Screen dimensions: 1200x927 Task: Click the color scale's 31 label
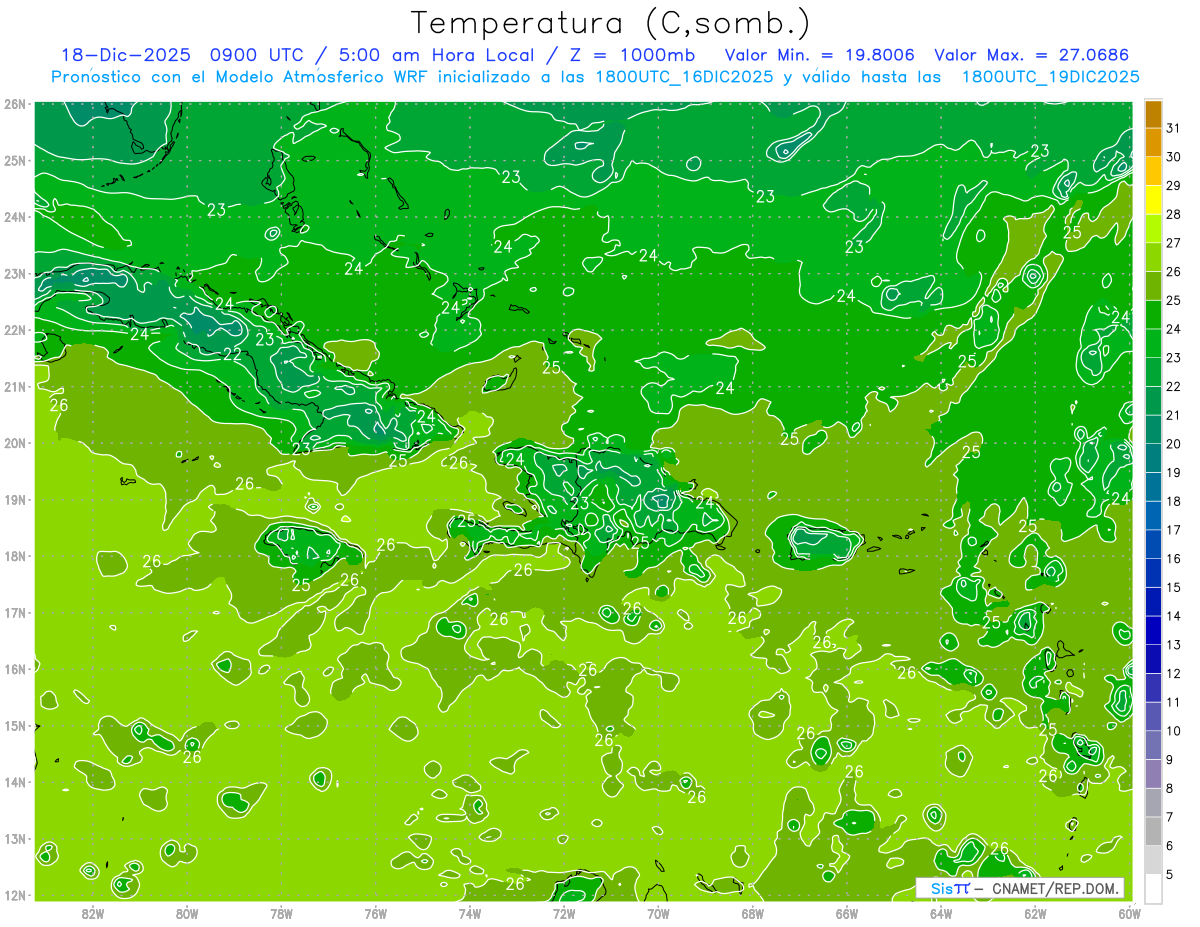[x=1174, y=128]
